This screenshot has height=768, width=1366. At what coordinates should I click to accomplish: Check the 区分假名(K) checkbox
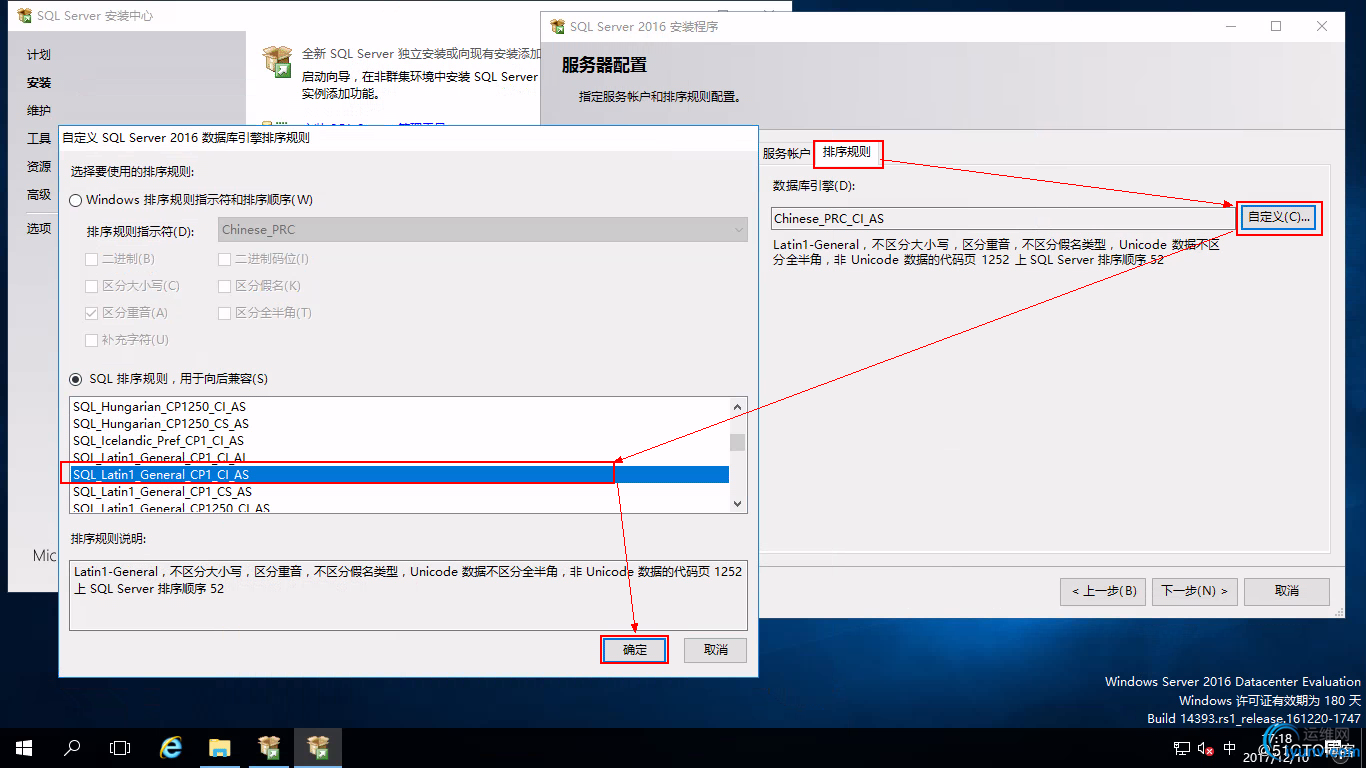tap(225, 286)
